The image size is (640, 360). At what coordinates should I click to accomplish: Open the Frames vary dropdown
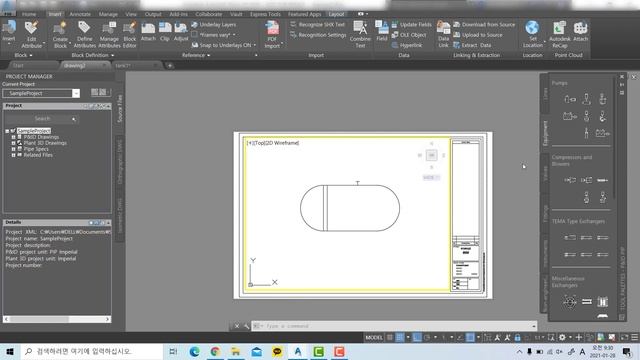(234, 35)
